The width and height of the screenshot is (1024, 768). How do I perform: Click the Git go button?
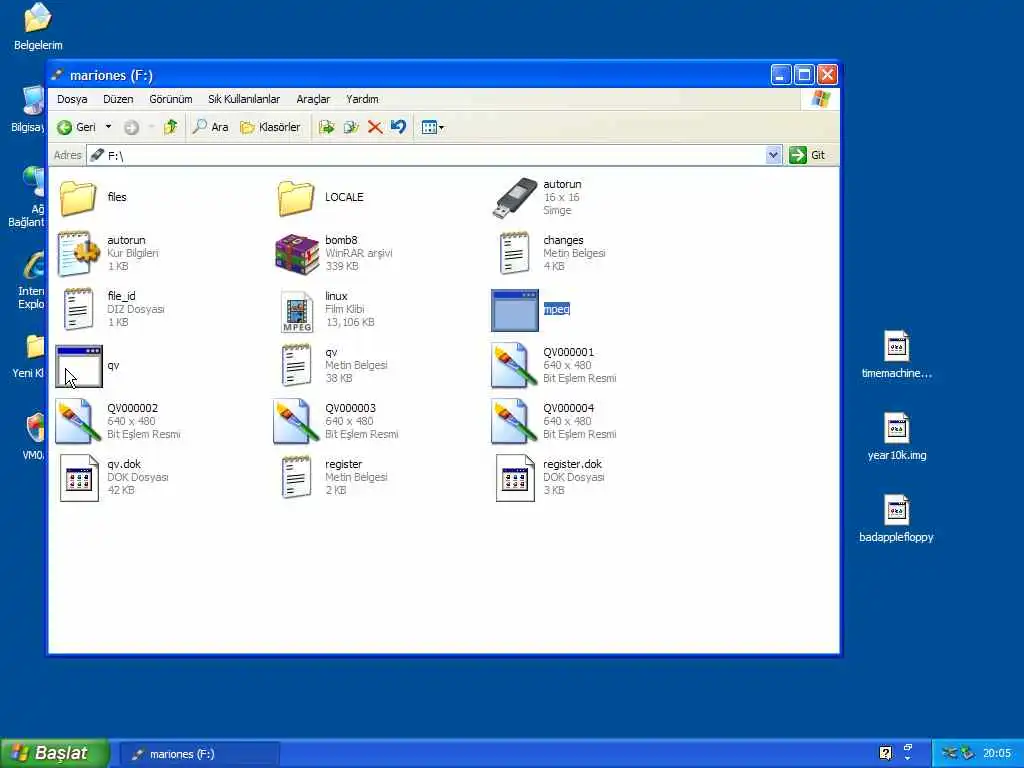(x=808, y=155)
